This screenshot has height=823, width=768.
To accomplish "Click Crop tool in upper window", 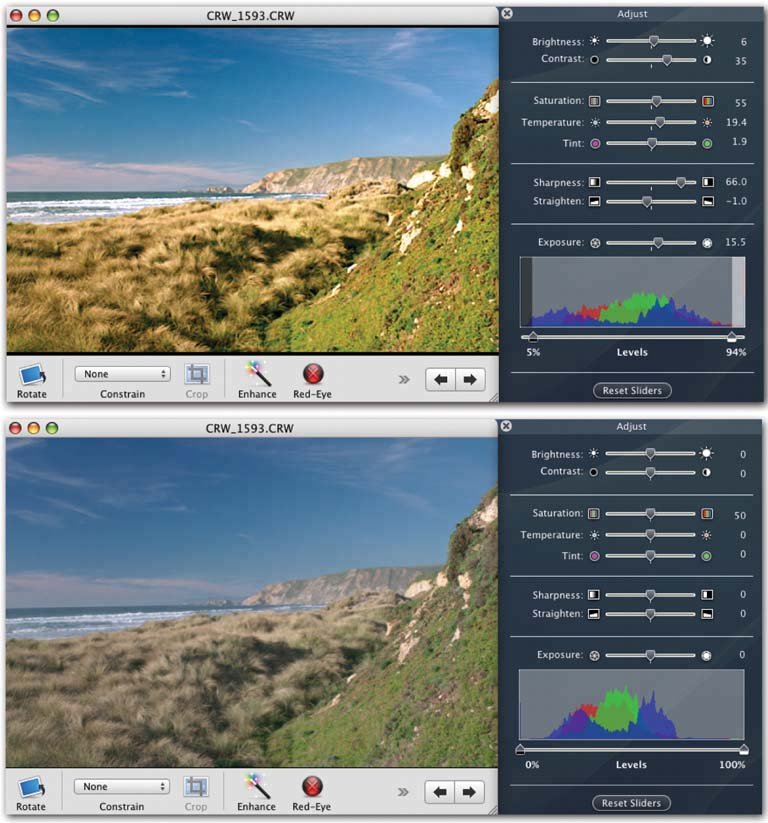I will (x=197, y=374).
